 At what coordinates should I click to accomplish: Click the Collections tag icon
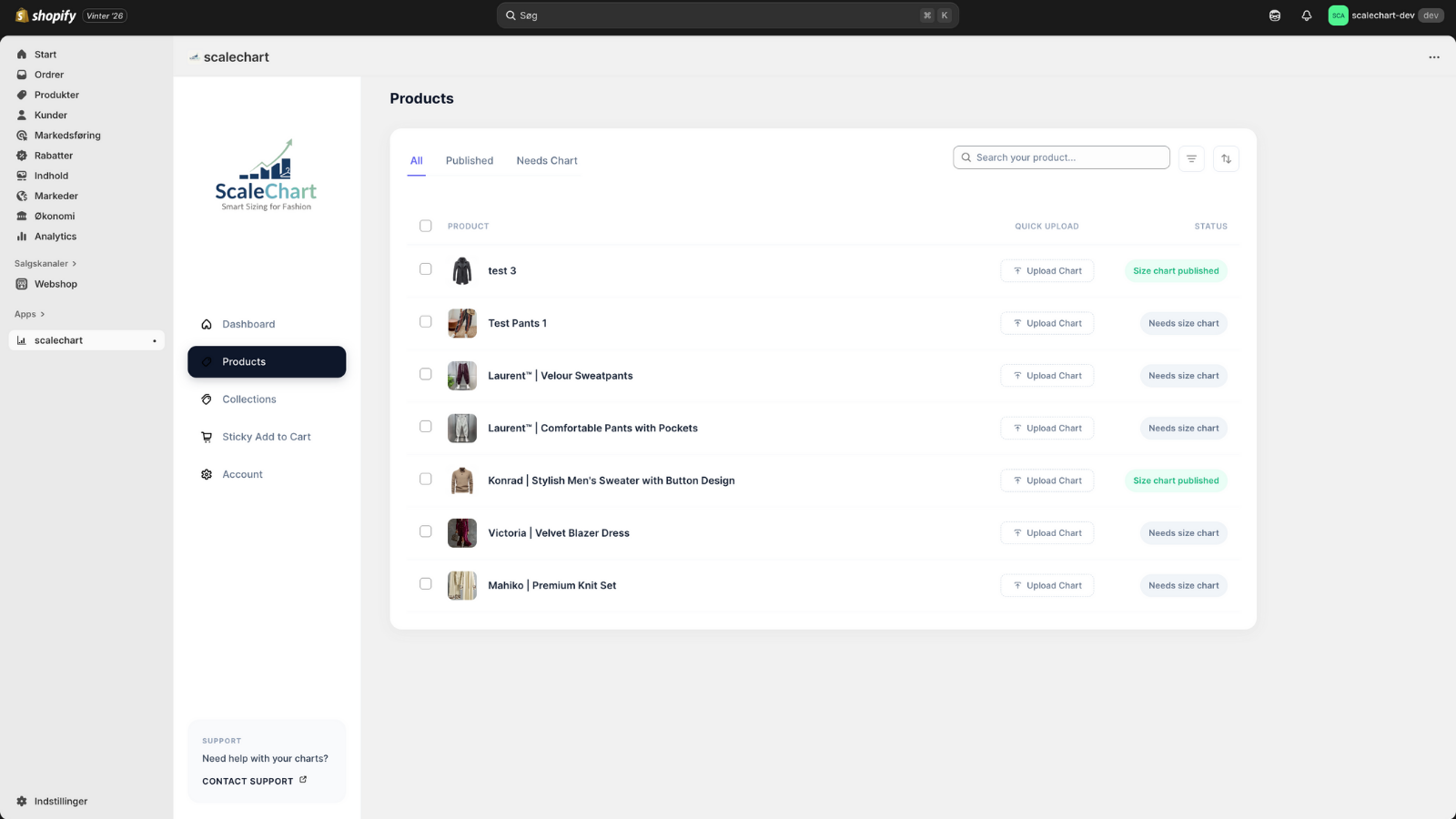coord(207,399)
